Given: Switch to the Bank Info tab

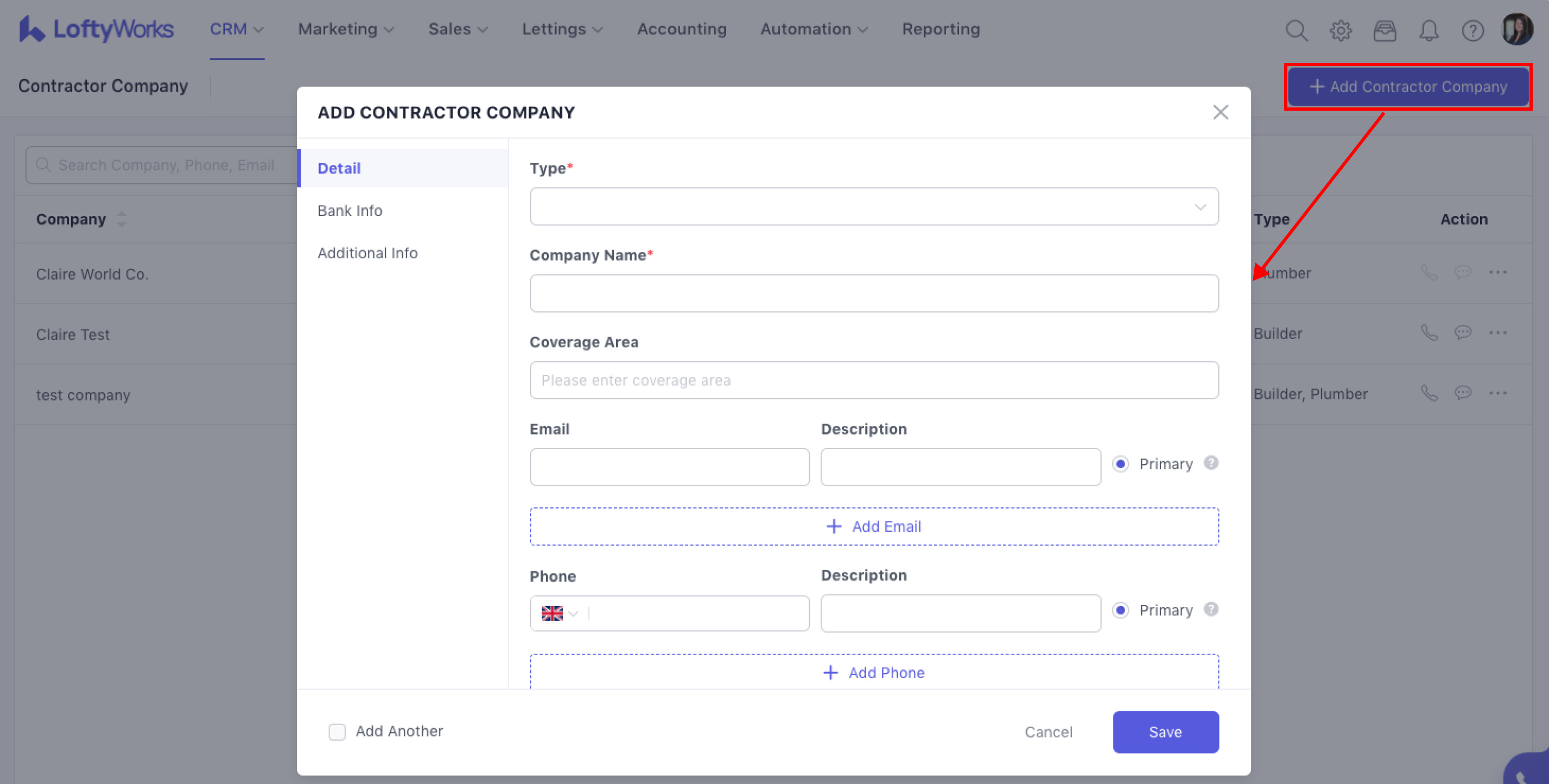Looking at the screenshot, I should click(x=350, y=211).
